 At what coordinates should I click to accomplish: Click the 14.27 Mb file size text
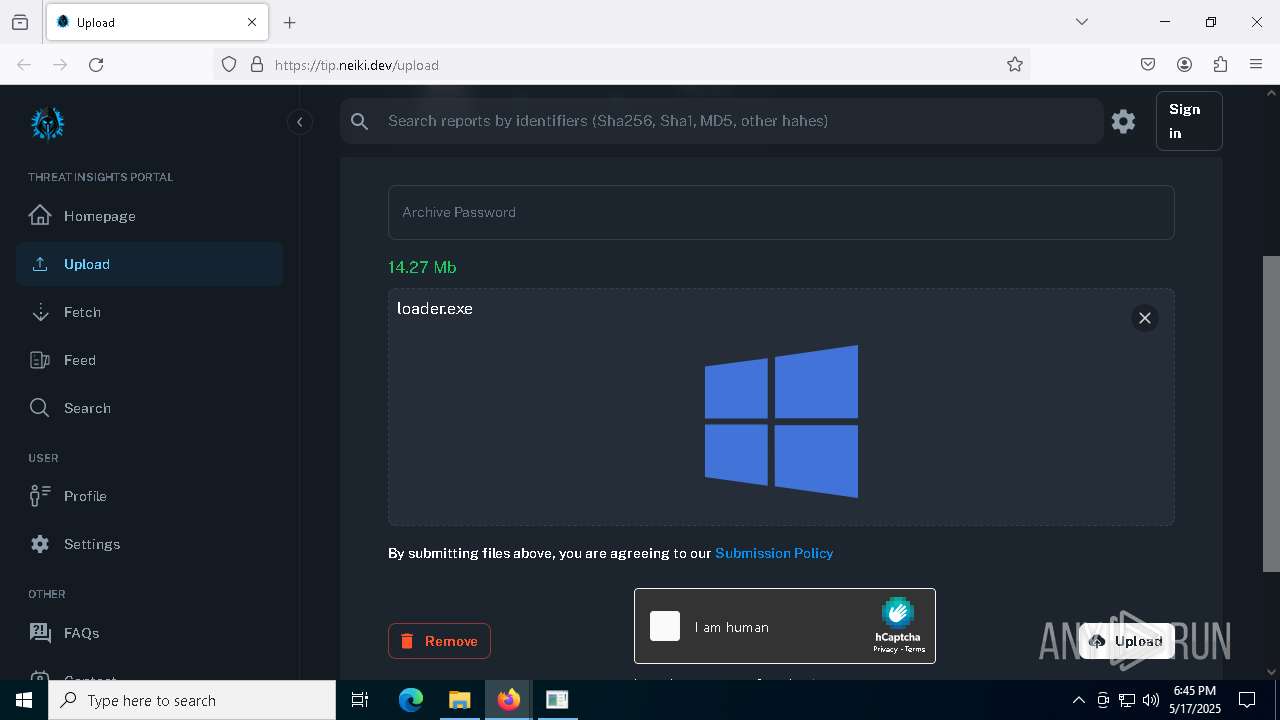(422, 267)
